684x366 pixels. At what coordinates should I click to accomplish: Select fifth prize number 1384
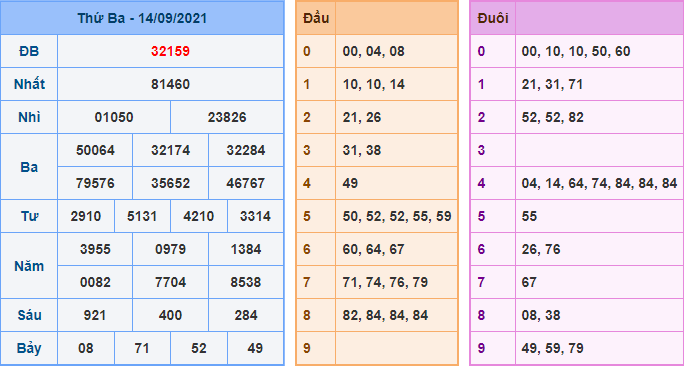[x=246, y=250]
